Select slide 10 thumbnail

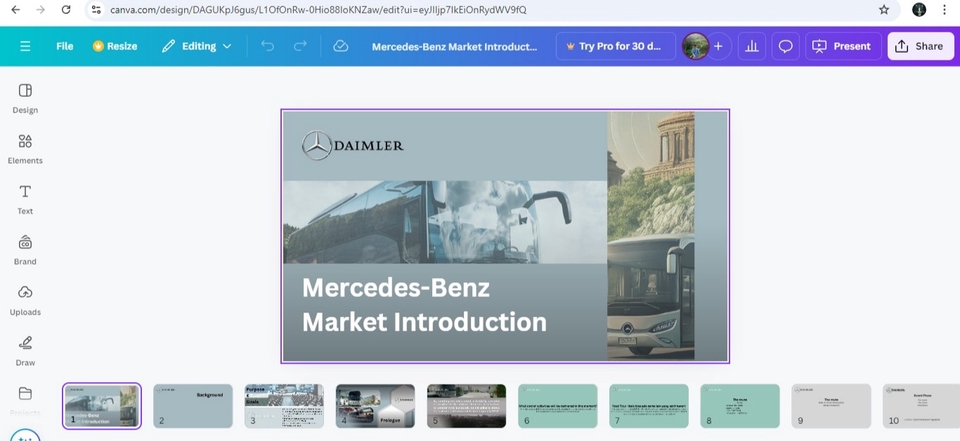[x=921, y=405]
